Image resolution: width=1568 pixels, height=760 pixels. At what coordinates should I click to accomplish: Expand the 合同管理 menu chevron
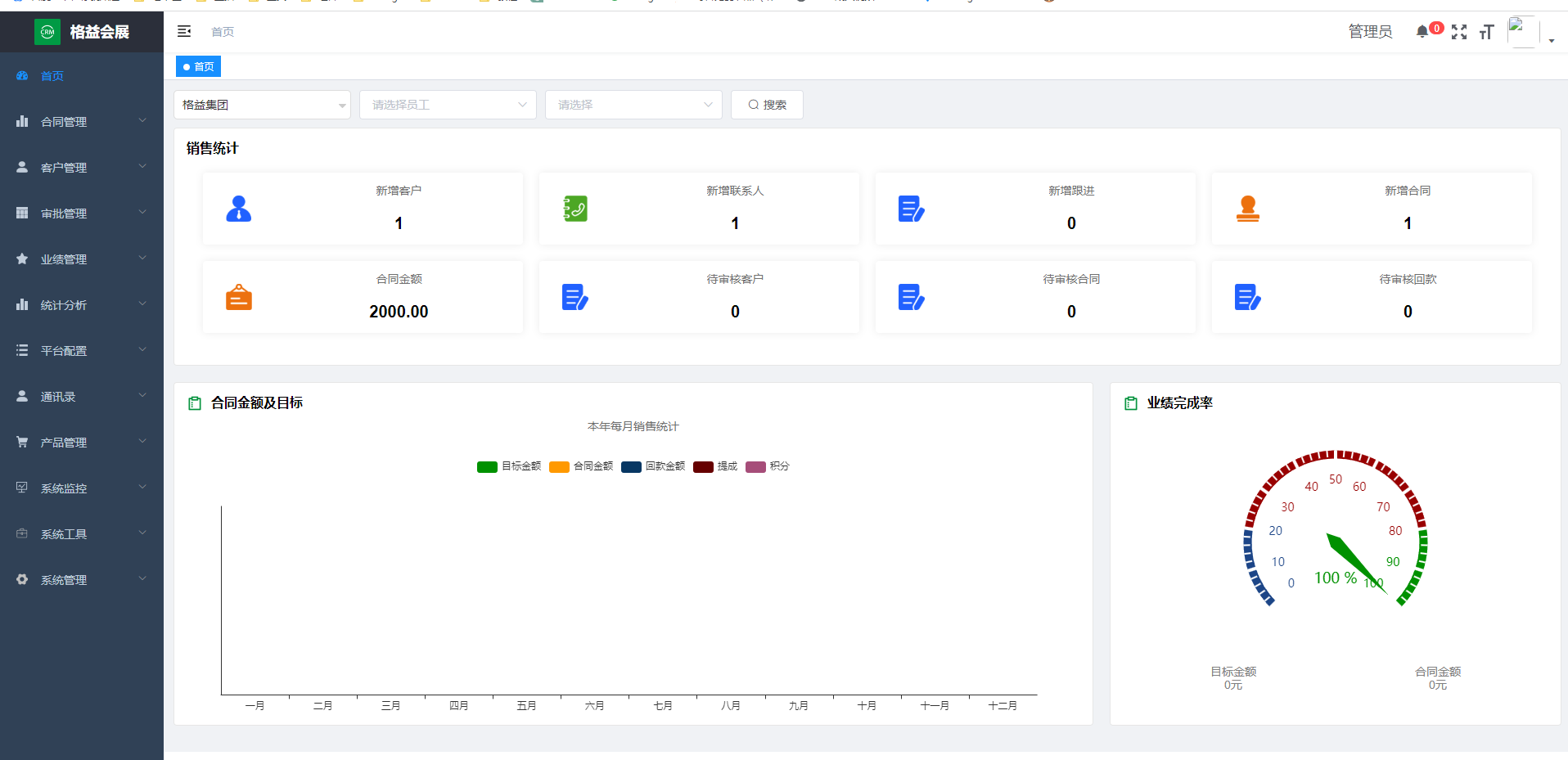pos(142,120)
